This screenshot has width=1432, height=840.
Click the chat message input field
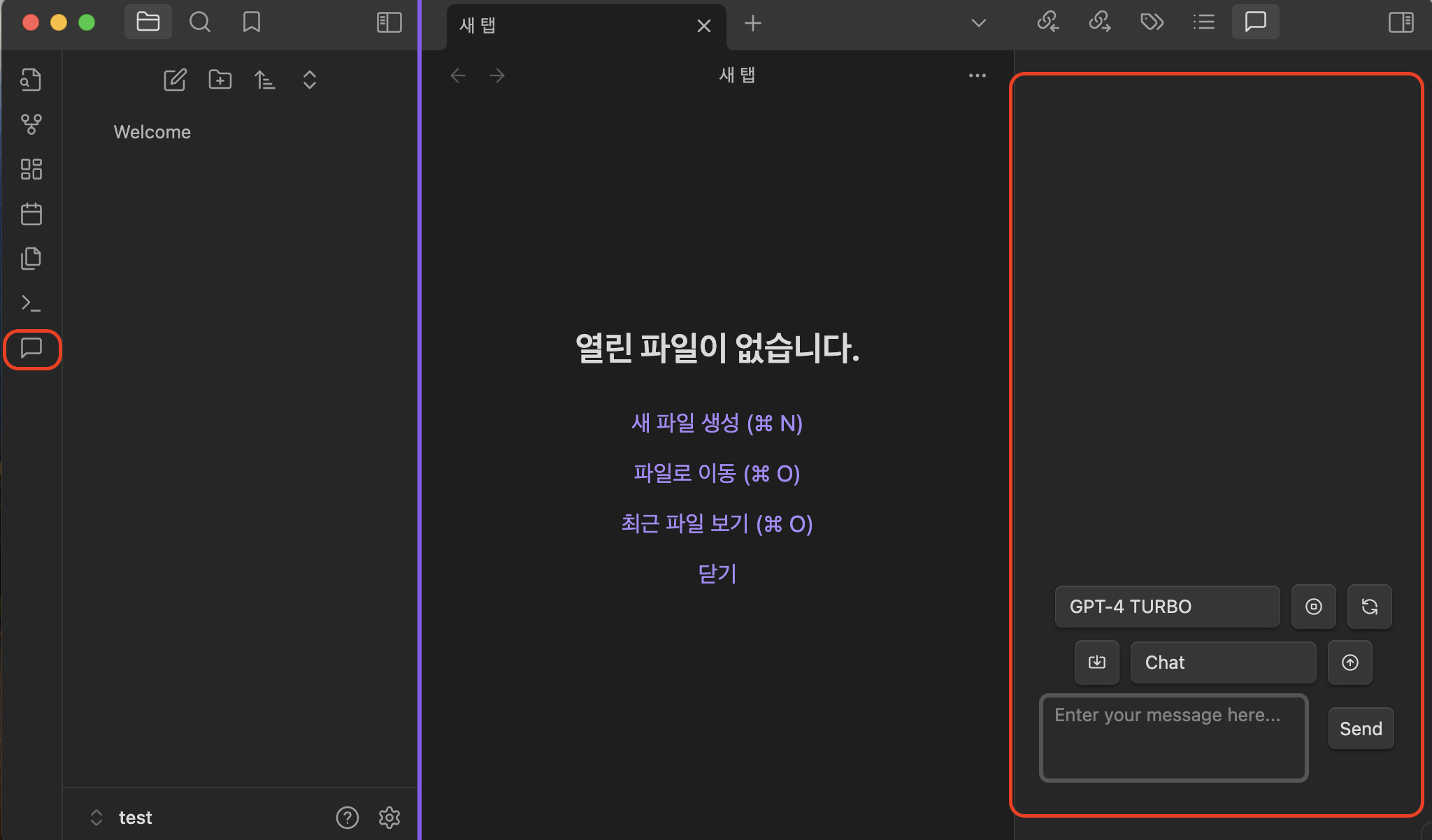[x=1173, y=737]
